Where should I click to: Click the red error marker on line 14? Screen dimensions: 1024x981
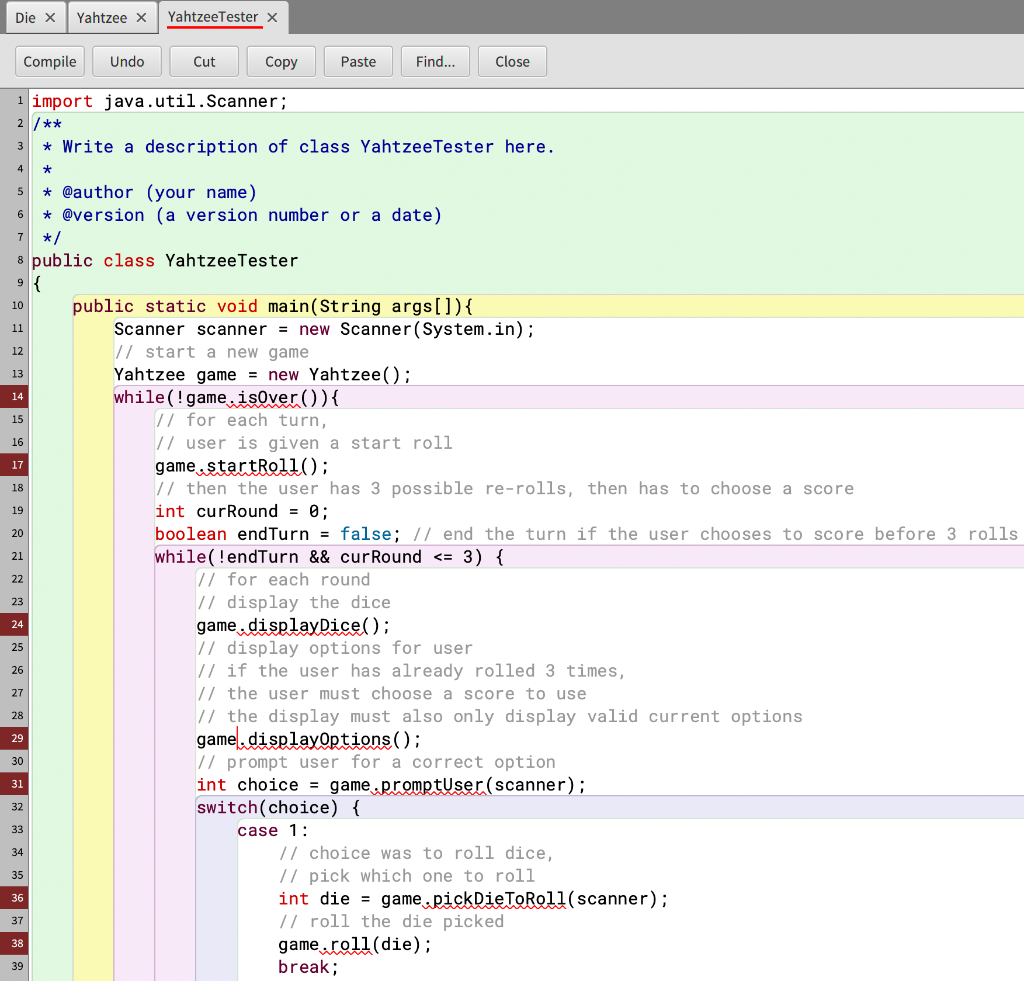(x=16, y=397)
